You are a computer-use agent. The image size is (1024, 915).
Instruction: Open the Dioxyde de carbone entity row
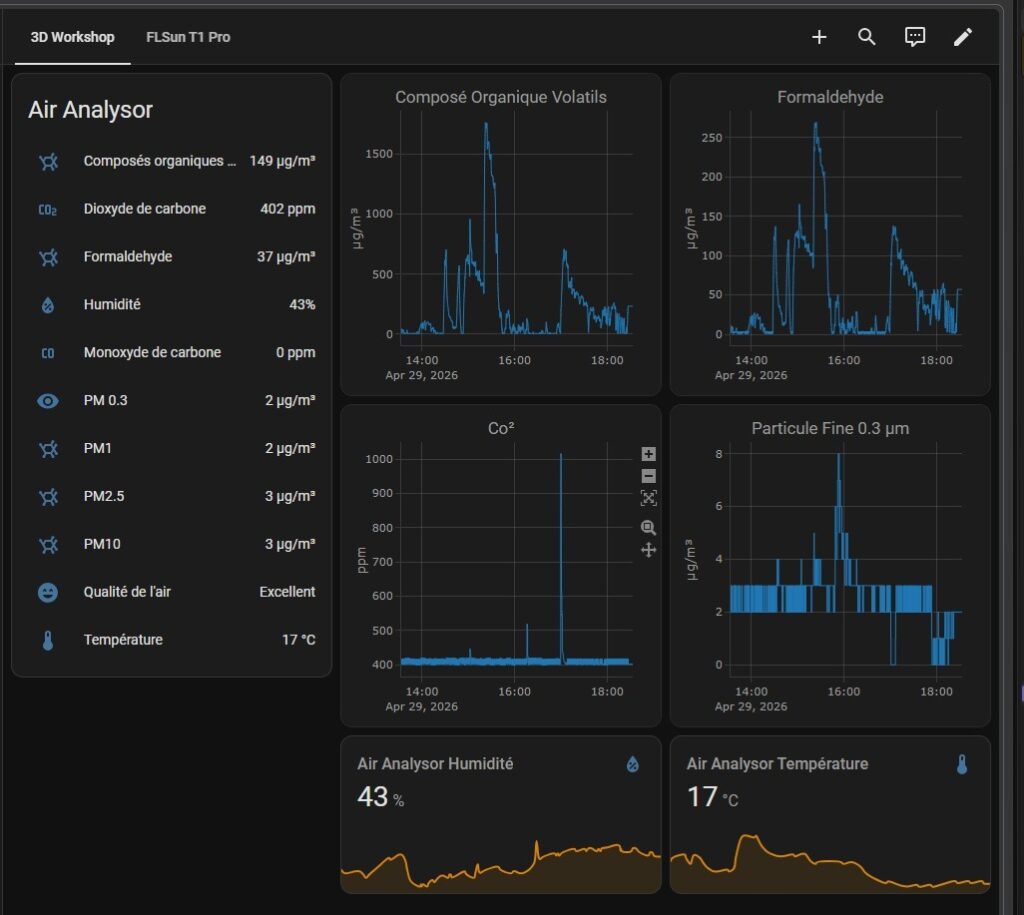pyautogui.click(x=172, y=209)
